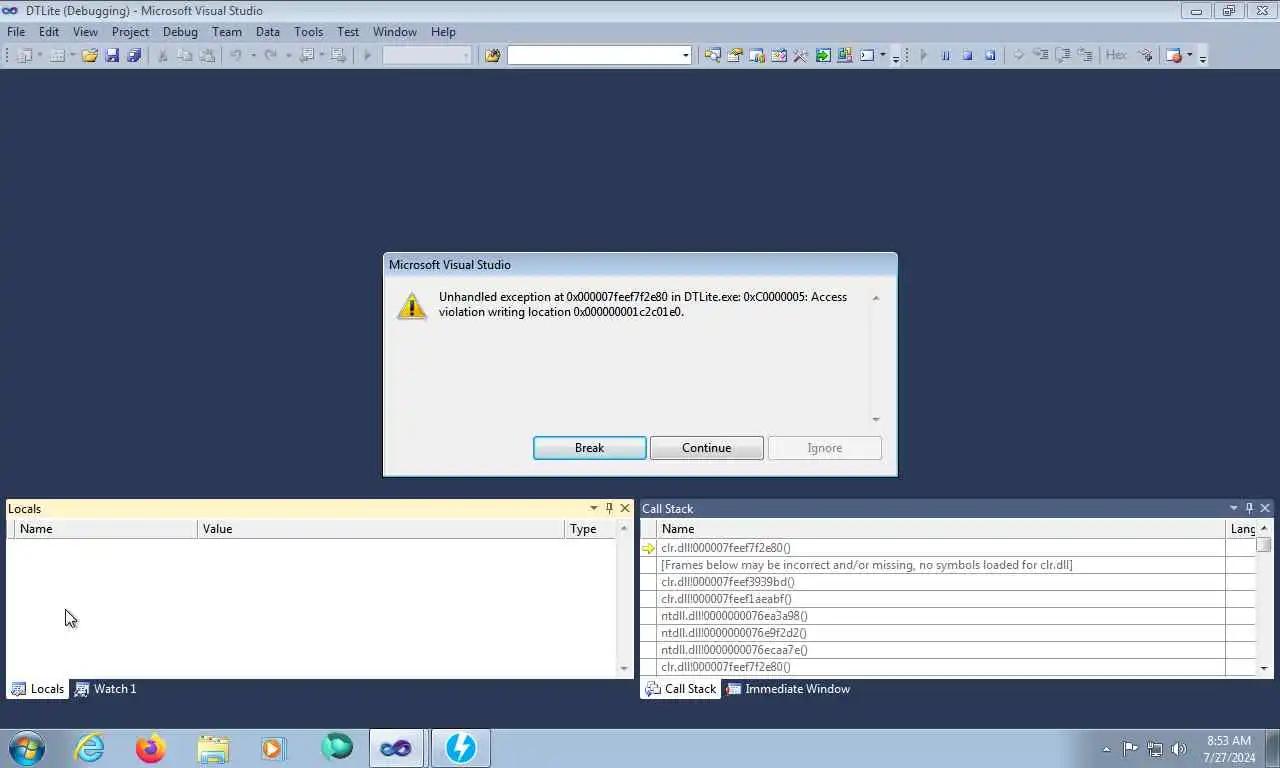Click the Break button in the dialog
The image size is (1280, 768).
(x=589, y=448)
